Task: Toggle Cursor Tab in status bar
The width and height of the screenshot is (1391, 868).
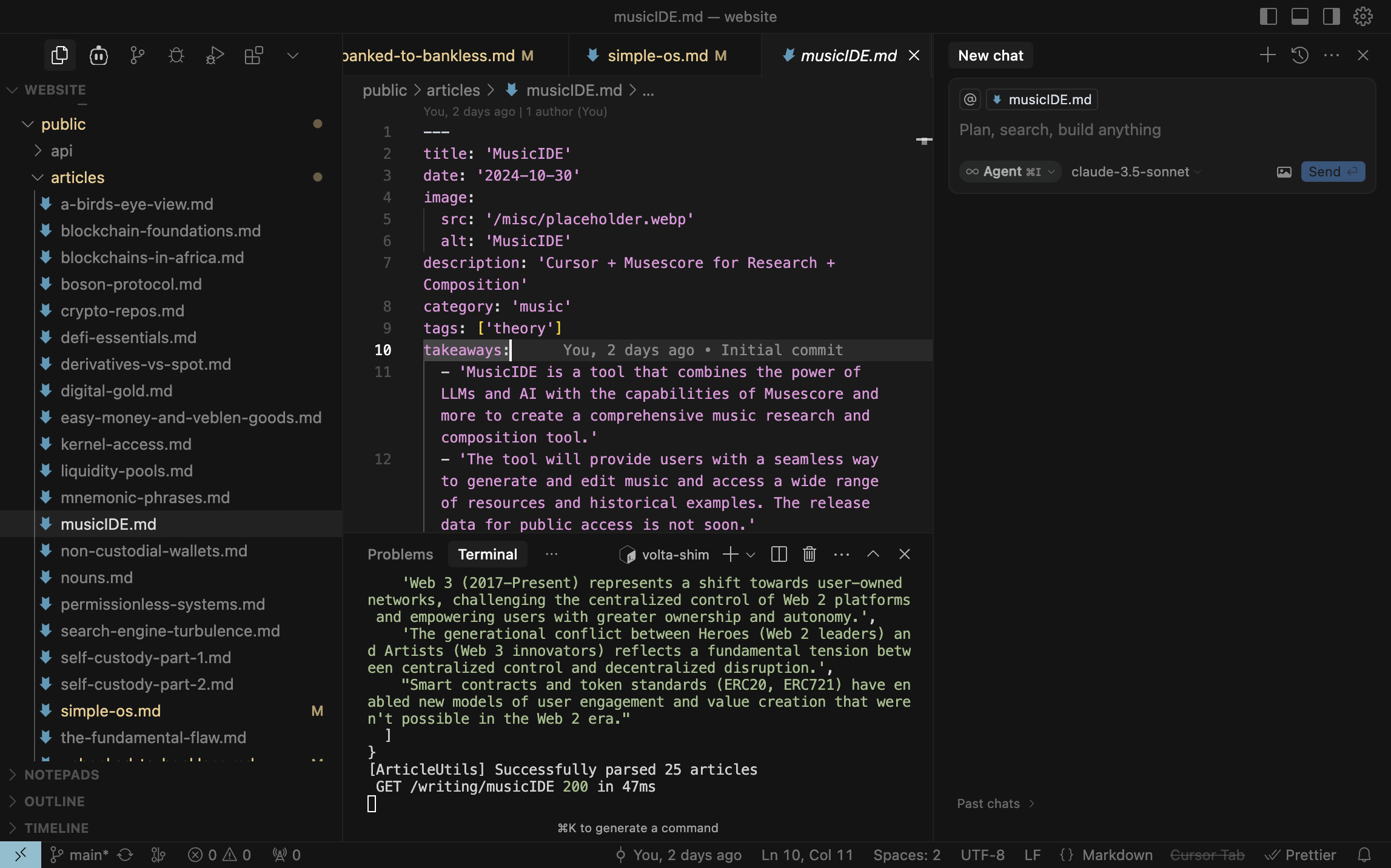Action: click(x=1207, y=855)
